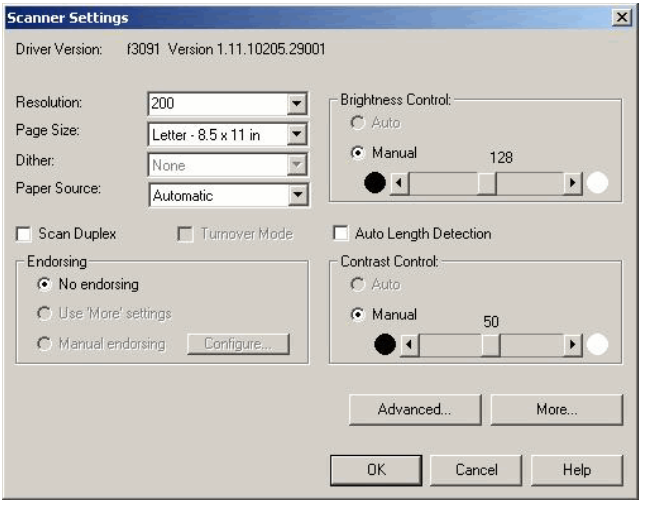Select the No endorsing radio button

(42, 284)
